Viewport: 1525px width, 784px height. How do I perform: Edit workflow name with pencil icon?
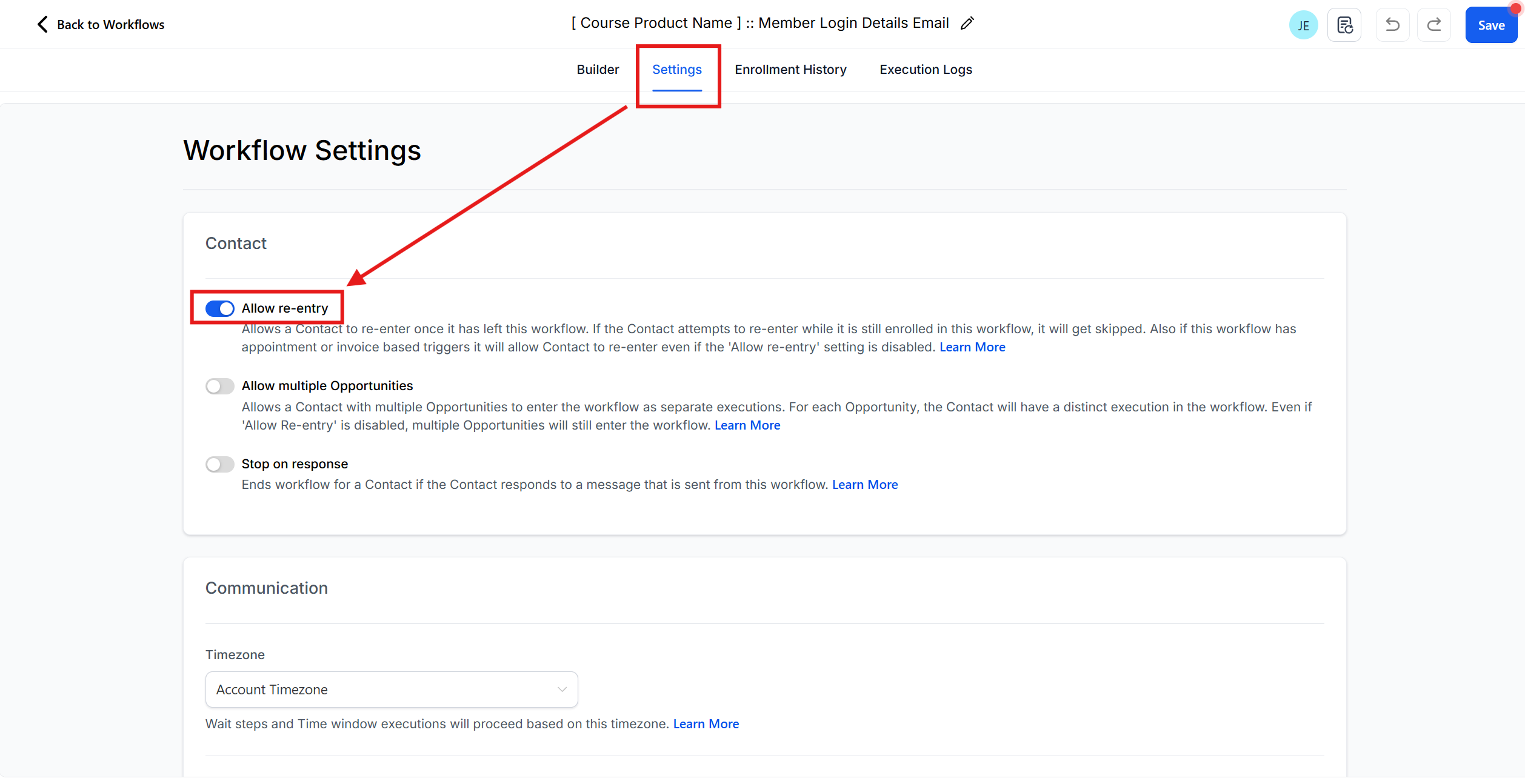click(967, 23)
